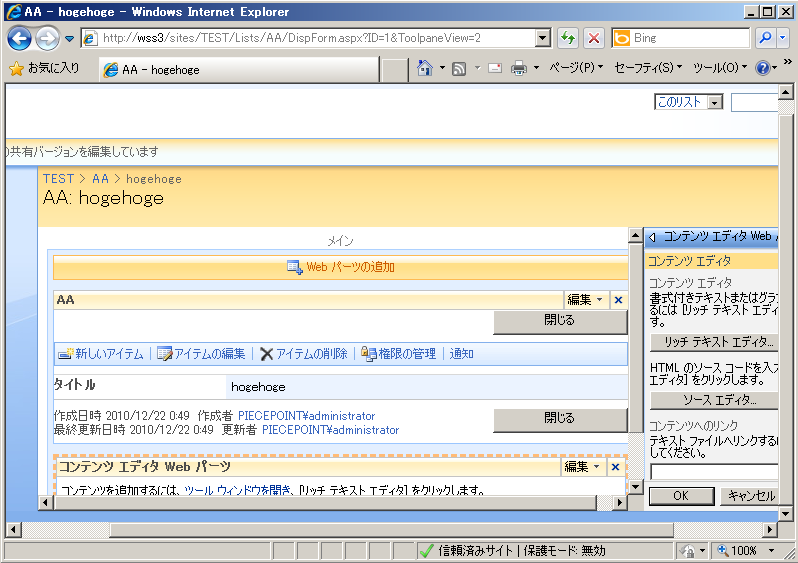This screenshot has height=563, width=798.
Task: Click Web パーツの追加 link
Action: pyautogui.click(x=350, y=267)
